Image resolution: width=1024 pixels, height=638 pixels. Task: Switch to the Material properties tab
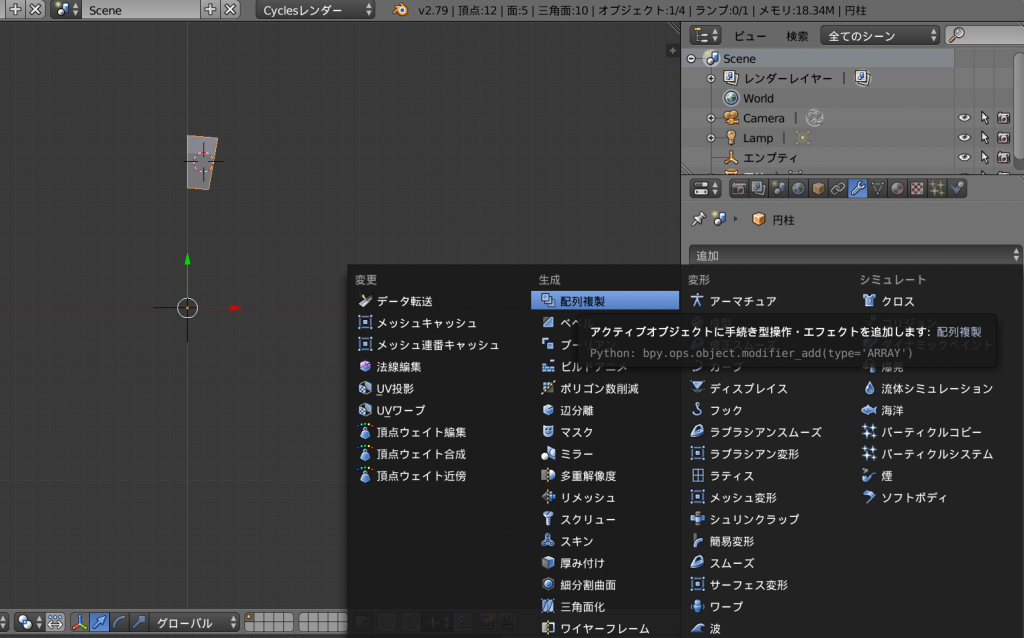tap(897, 188)
